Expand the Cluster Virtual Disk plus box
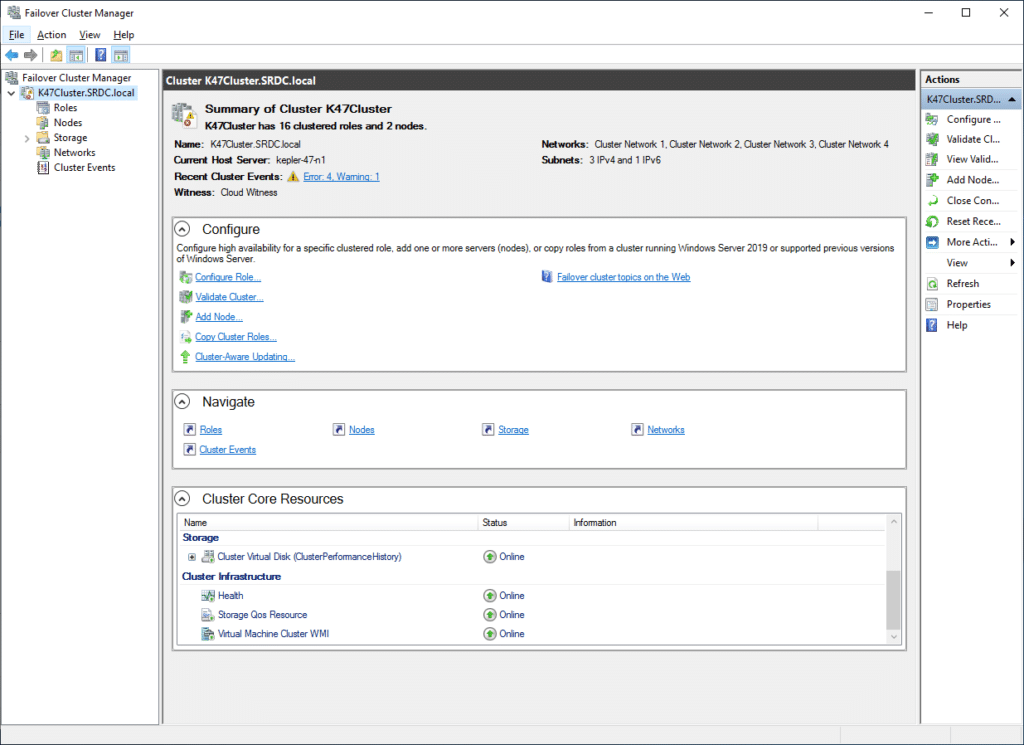The height and width of the screenshot is (745, 1024). [192, 557]
